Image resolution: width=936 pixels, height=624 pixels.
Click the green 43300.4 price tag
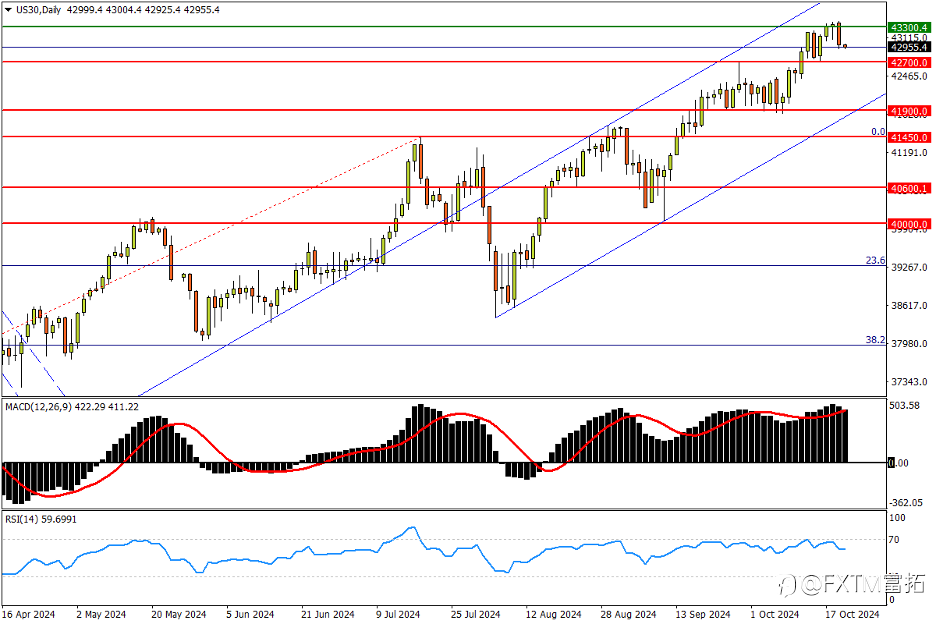click(x=909, y=27)
